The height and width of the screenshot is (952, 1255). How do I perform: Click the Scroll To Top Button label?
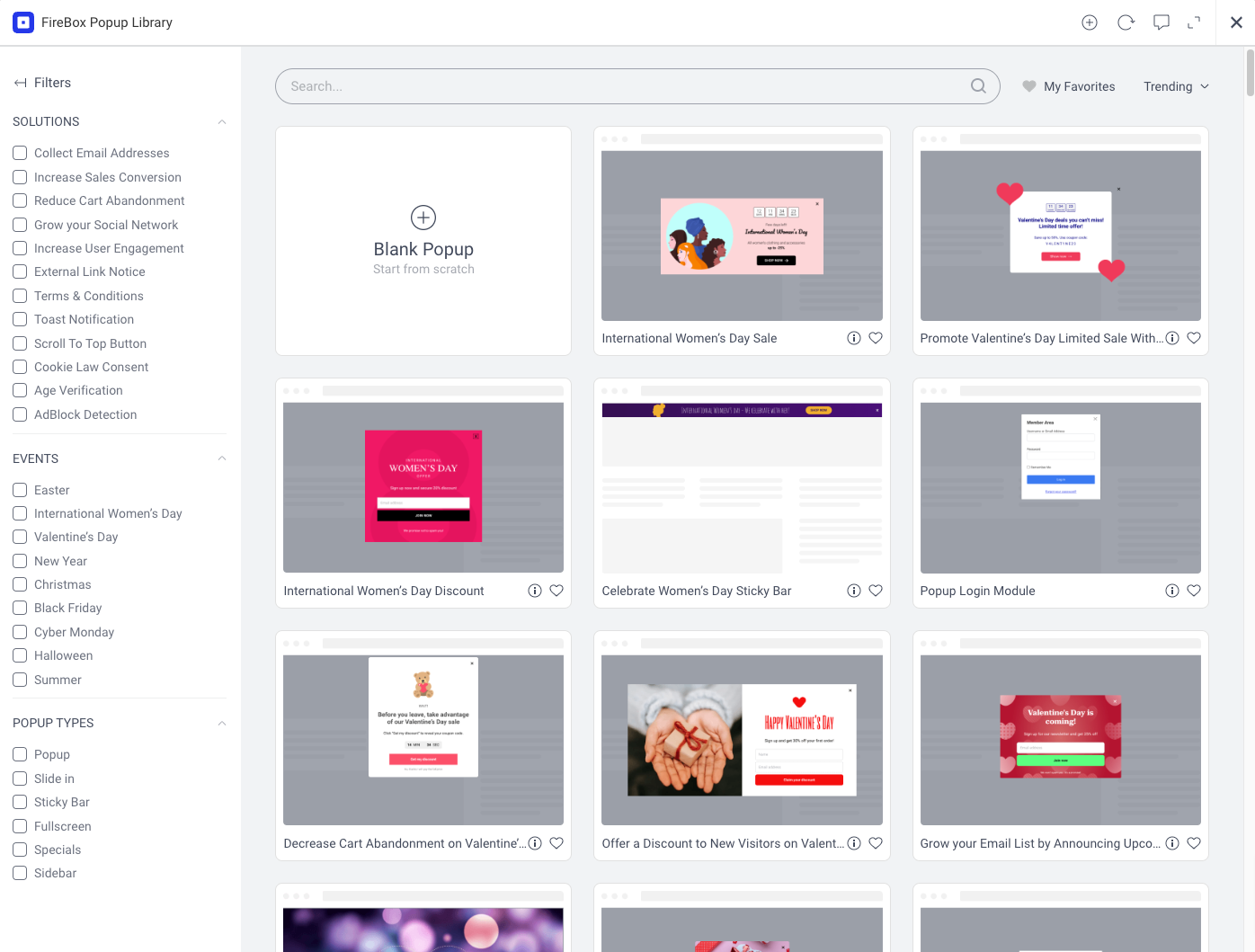(x=90, y=343)
